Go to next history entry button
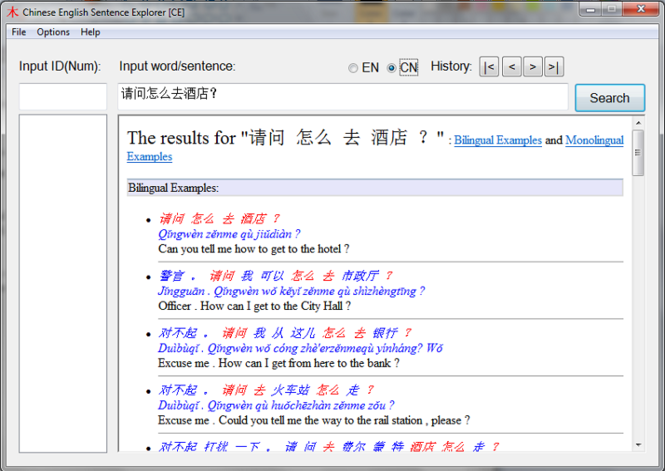This screenshot has height=471, width=665. 533,67
